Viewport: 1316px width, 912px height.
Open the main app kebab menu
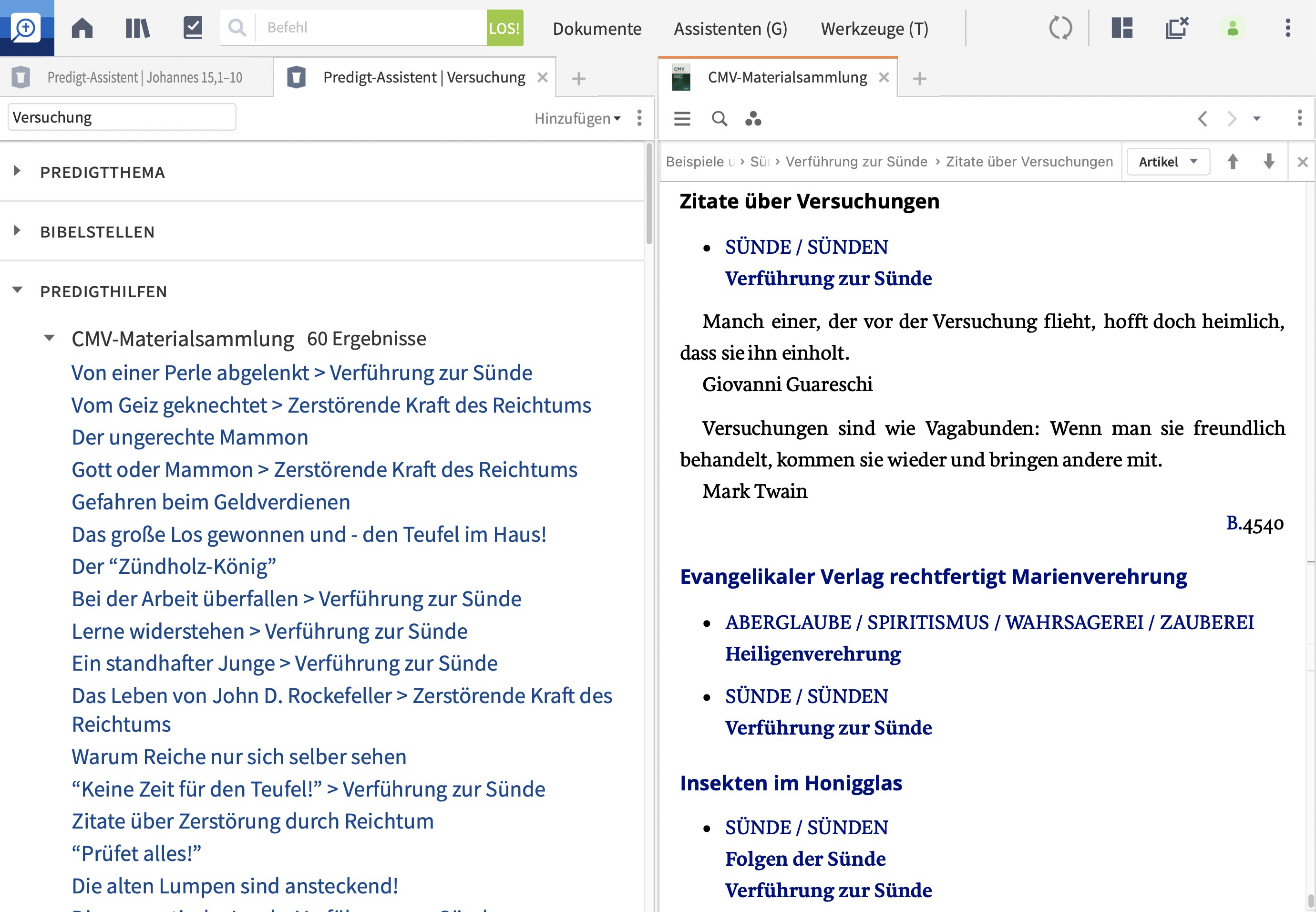(x=1287, y=28)
